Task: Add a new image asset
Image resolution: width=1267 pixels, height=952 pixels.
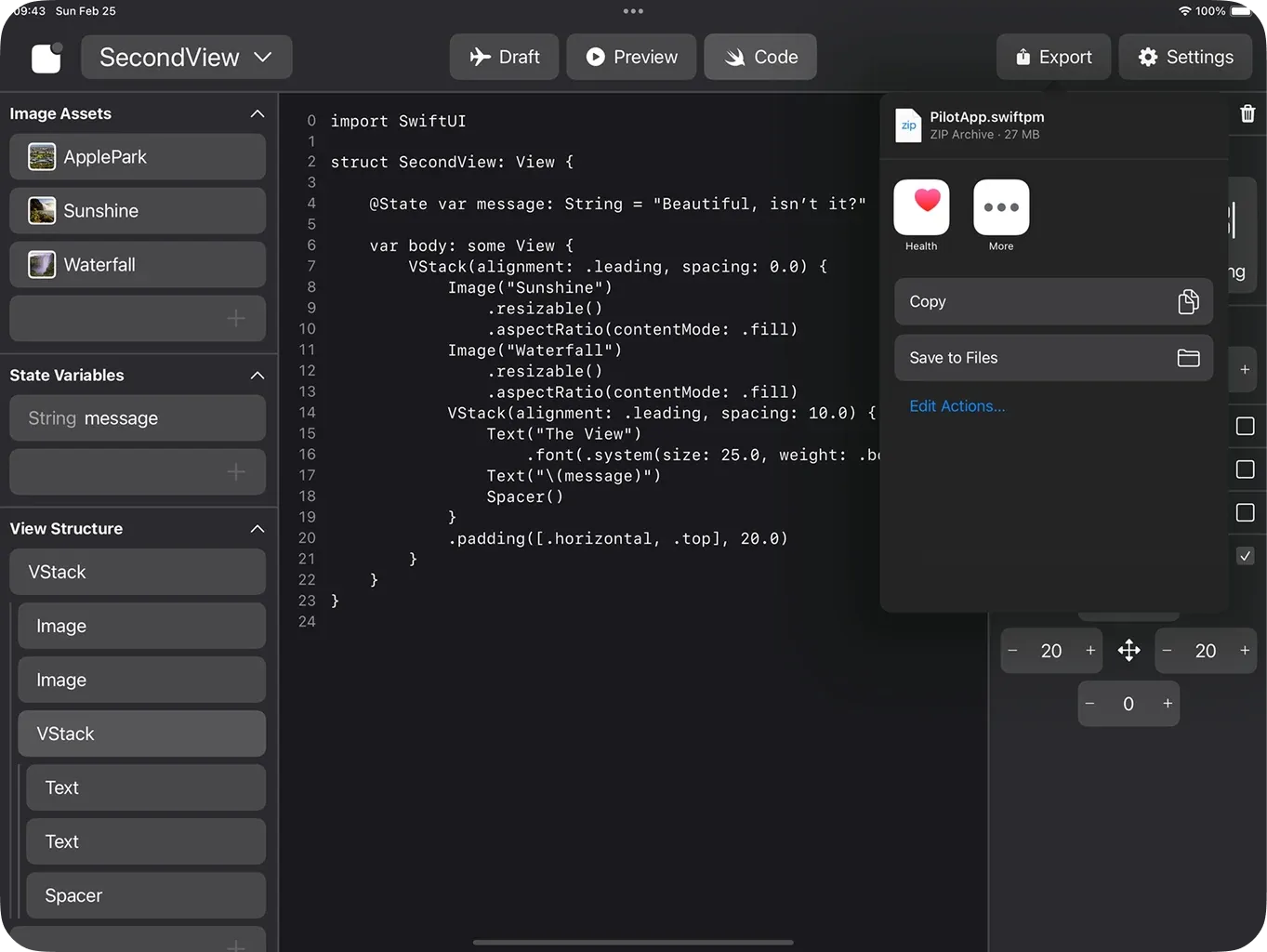Action: click(138, 319)
